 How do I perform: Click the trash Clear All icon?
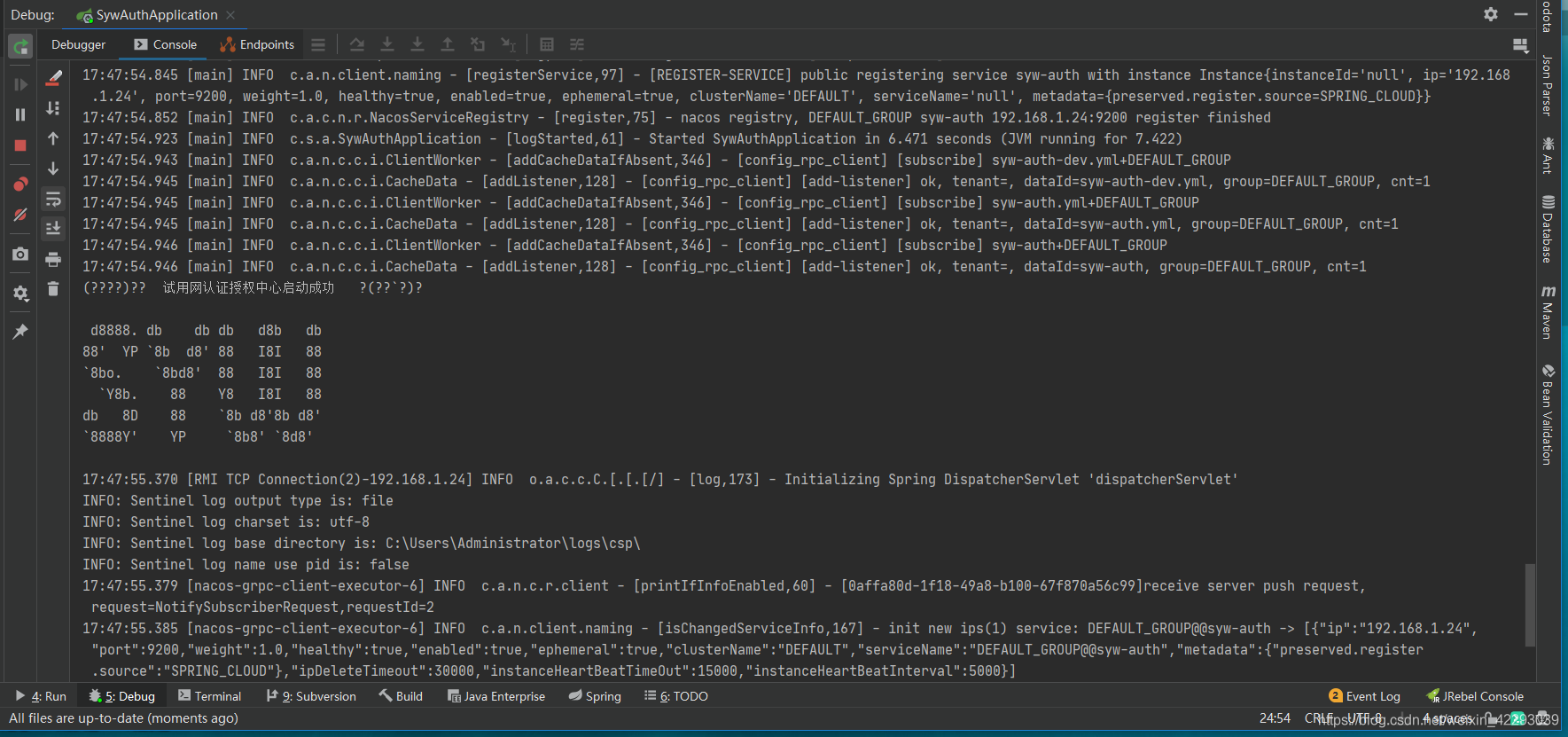(53, 289)
